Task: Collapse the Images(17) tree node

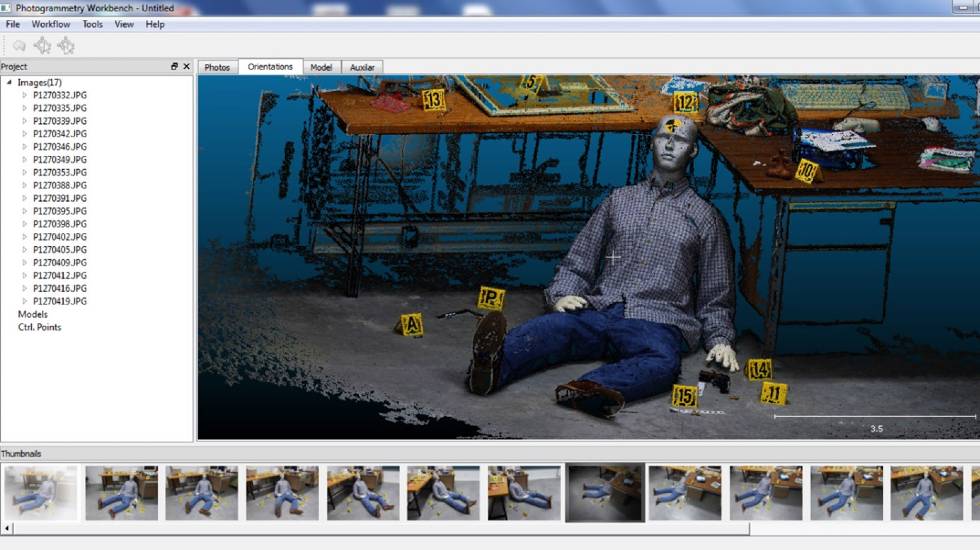Action: click(x=10, y=82)
